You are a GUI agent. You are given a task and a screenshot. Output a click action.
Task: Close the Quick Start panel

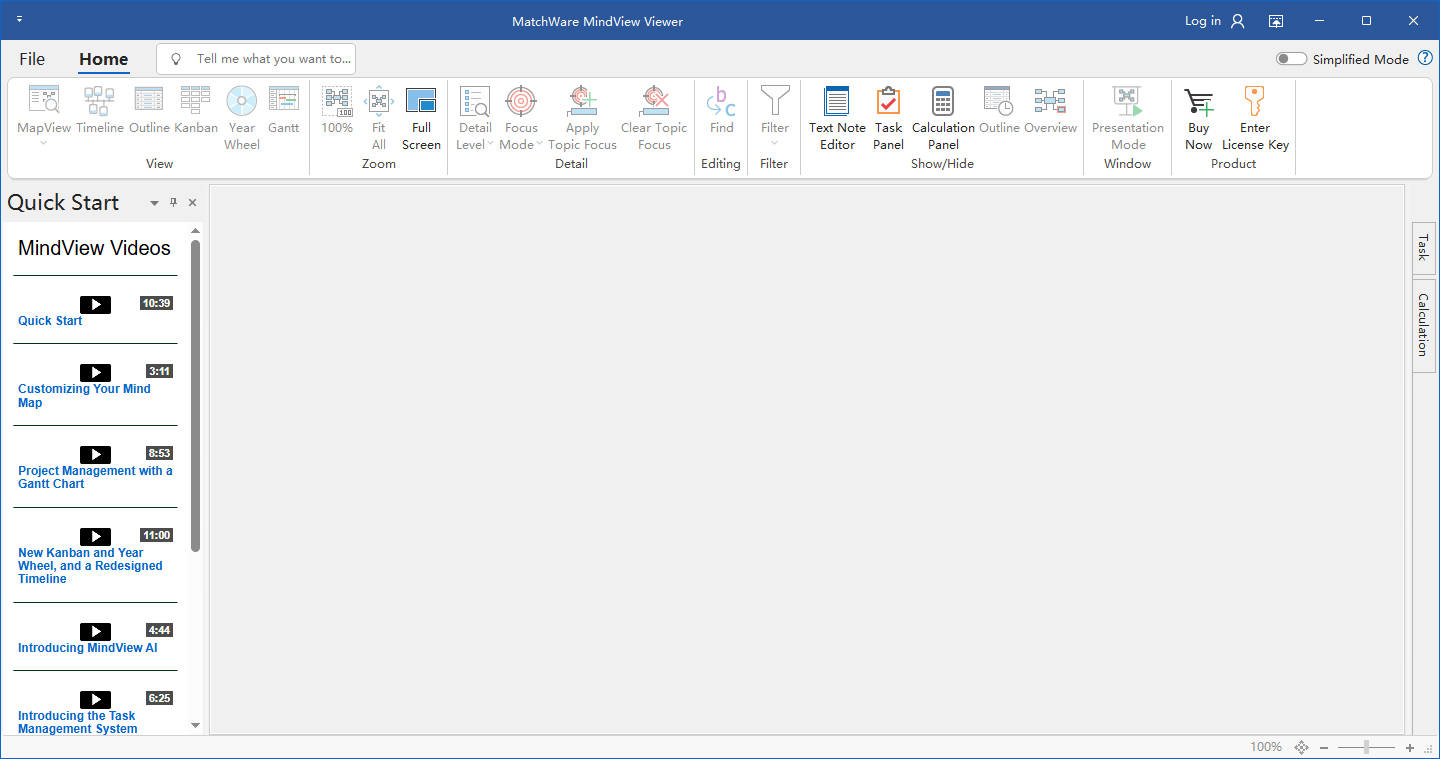coord(192,202)
